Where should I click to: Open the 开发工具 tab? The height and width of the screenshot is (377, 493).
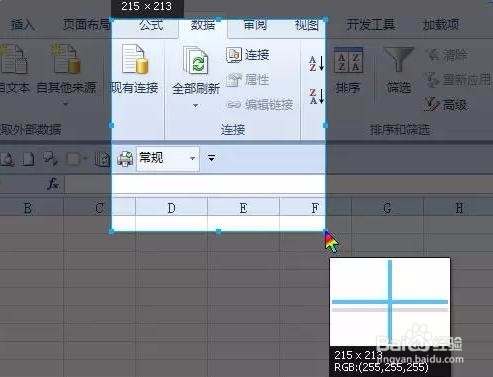(x=371, y=25)
